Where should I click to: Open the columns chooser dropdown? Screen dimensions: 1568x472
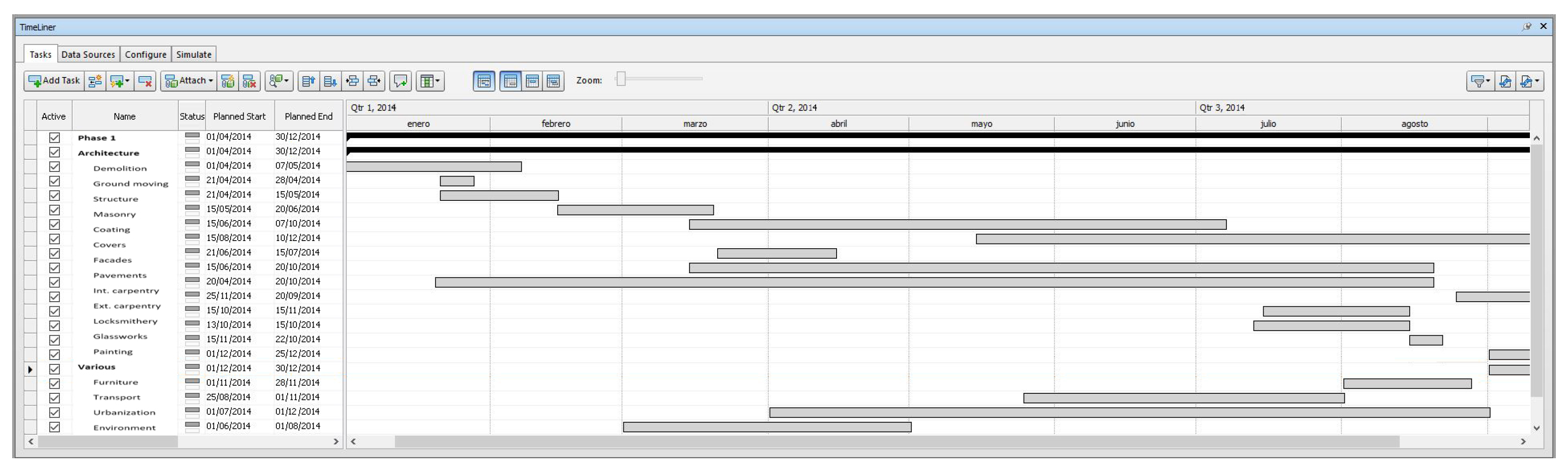[x=430, y=81]
